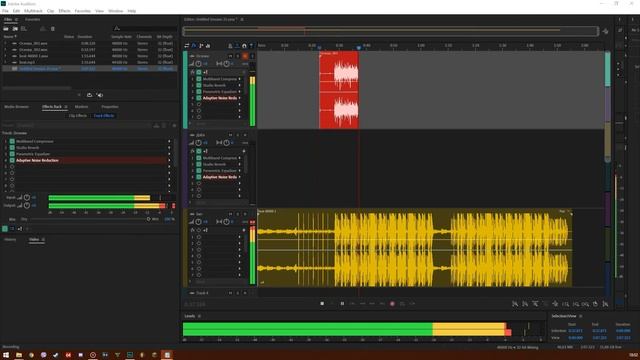640x360 pixels.
Task: Open first track Multiband Compressor slot arrow
Action: pos(240,79)
